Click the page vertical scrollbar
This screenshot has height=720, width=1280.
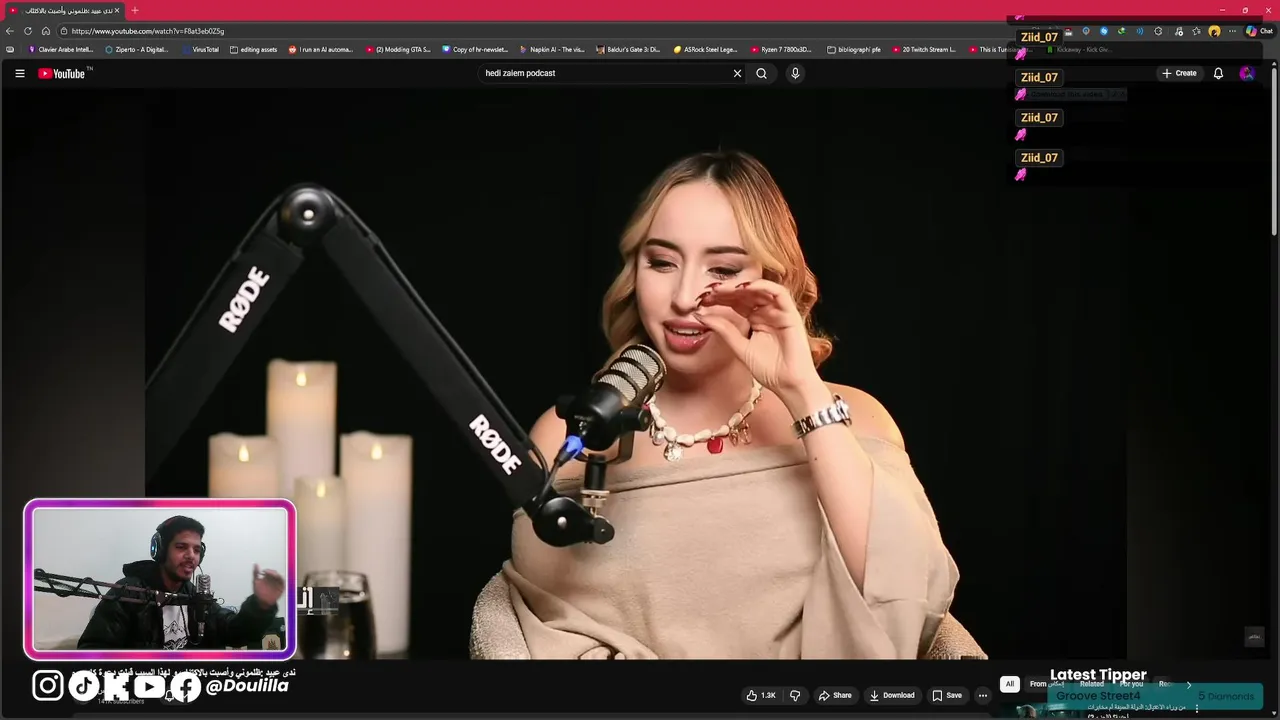pyautogui.click(x=1274, y=150)
